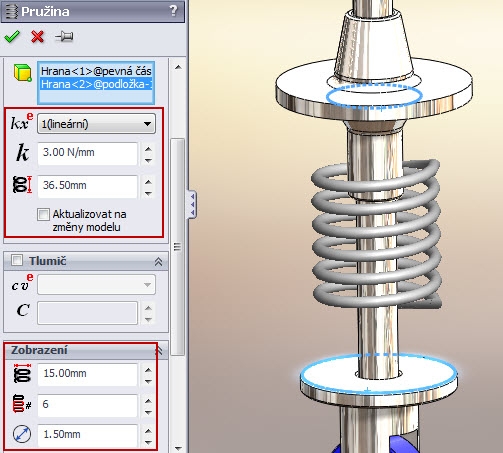503x453 pixels.
Task: Collapse panel with side arrow handle
Action: coord(192,204)
